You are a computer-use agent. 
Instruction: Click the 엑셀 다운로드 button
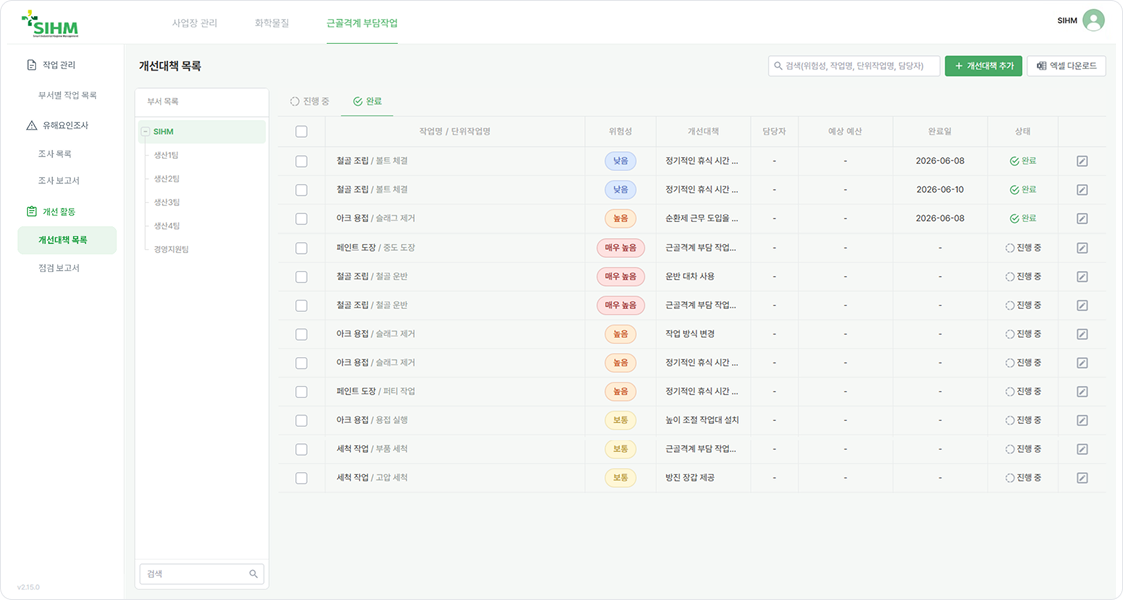1066,66
